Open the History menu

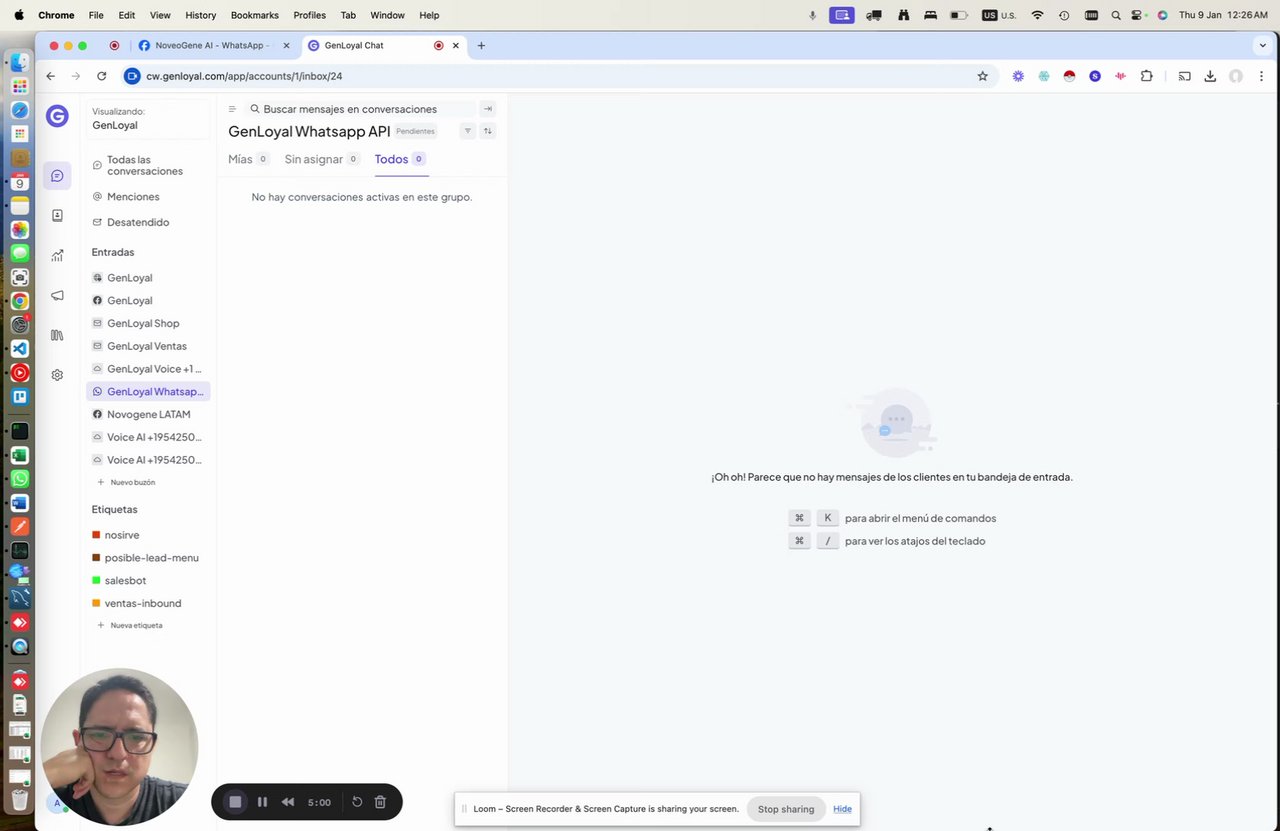pos(200,15)
